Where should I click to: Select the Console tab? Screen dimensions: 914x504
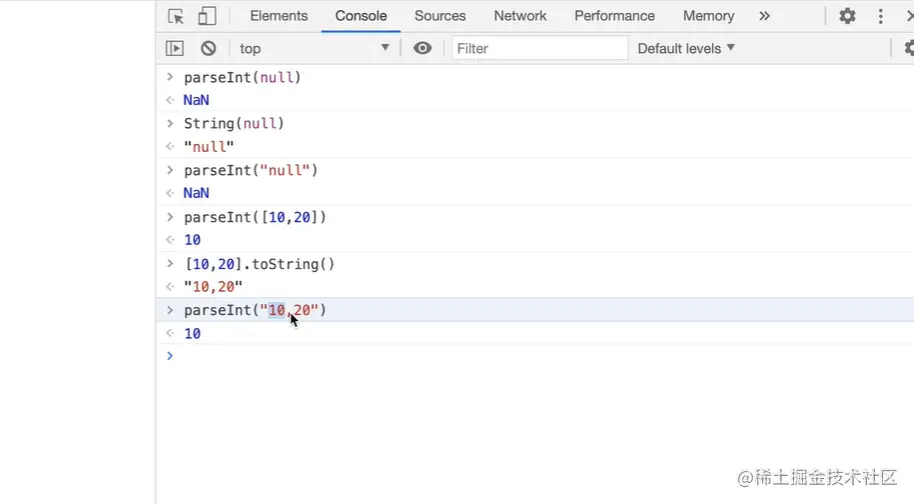pos(361,16)
